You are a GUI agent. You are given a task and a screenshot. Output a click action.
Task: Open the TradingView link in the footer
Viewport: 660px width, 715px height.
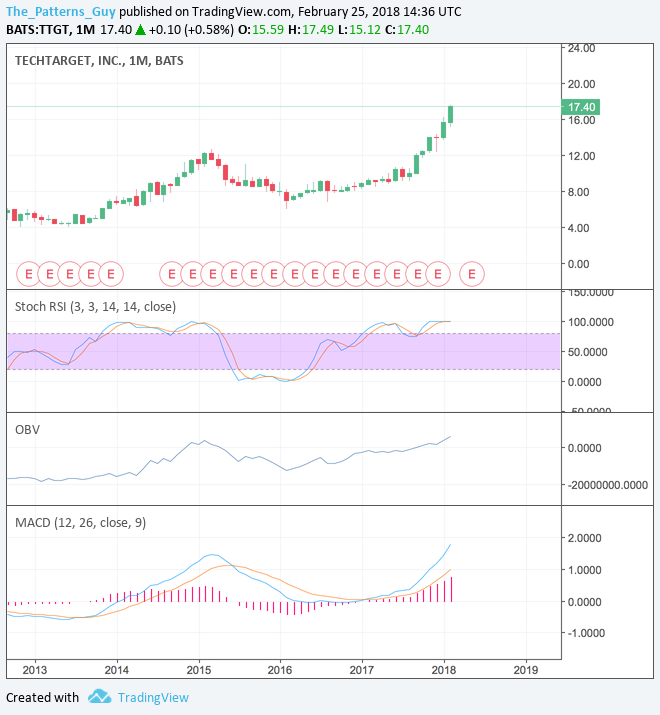tap(153, 697)
